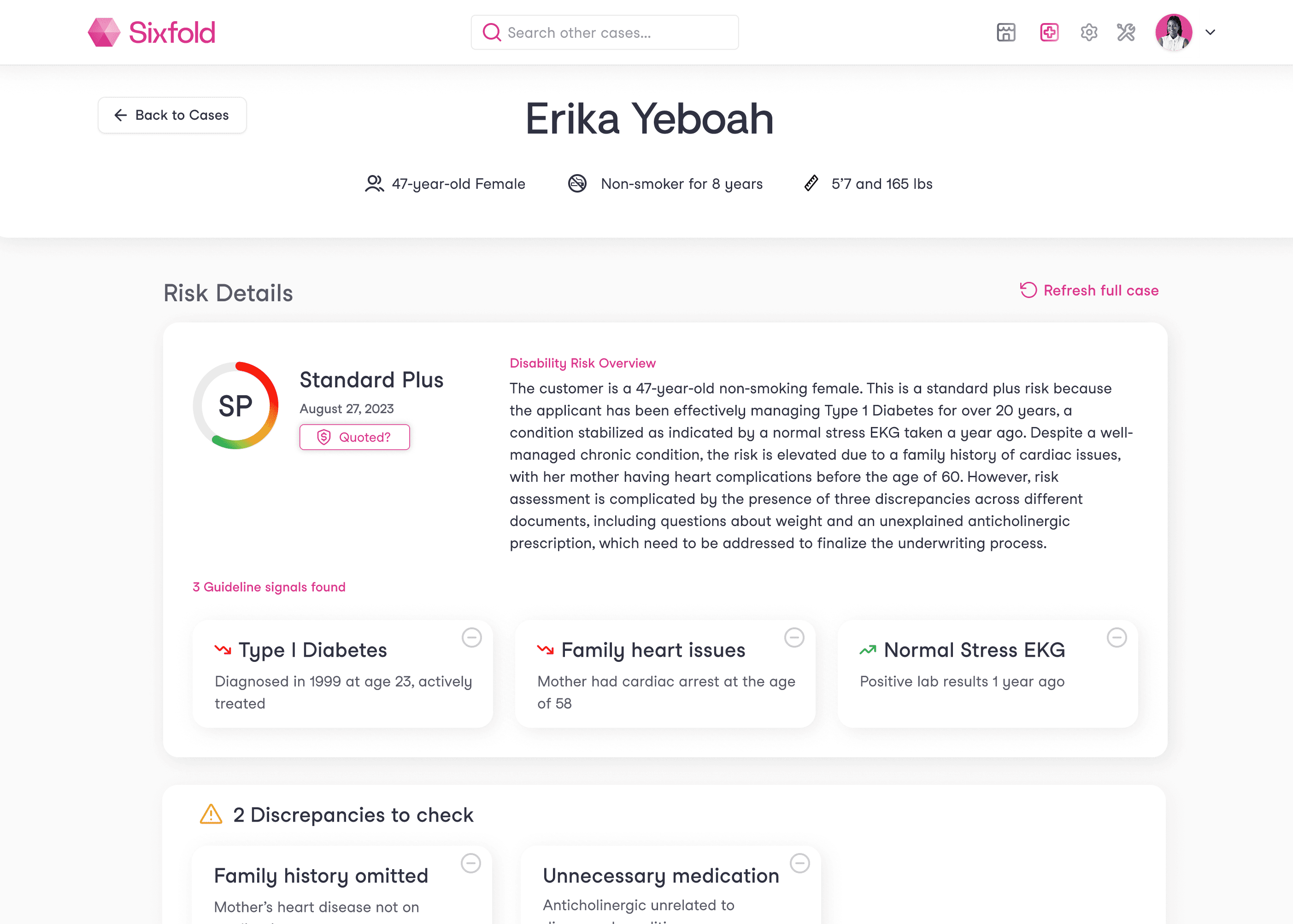Viewport: 1293px width, 924px height.
Task: Select the 3 Guideline signals found label
Action: tap(269, 587)
